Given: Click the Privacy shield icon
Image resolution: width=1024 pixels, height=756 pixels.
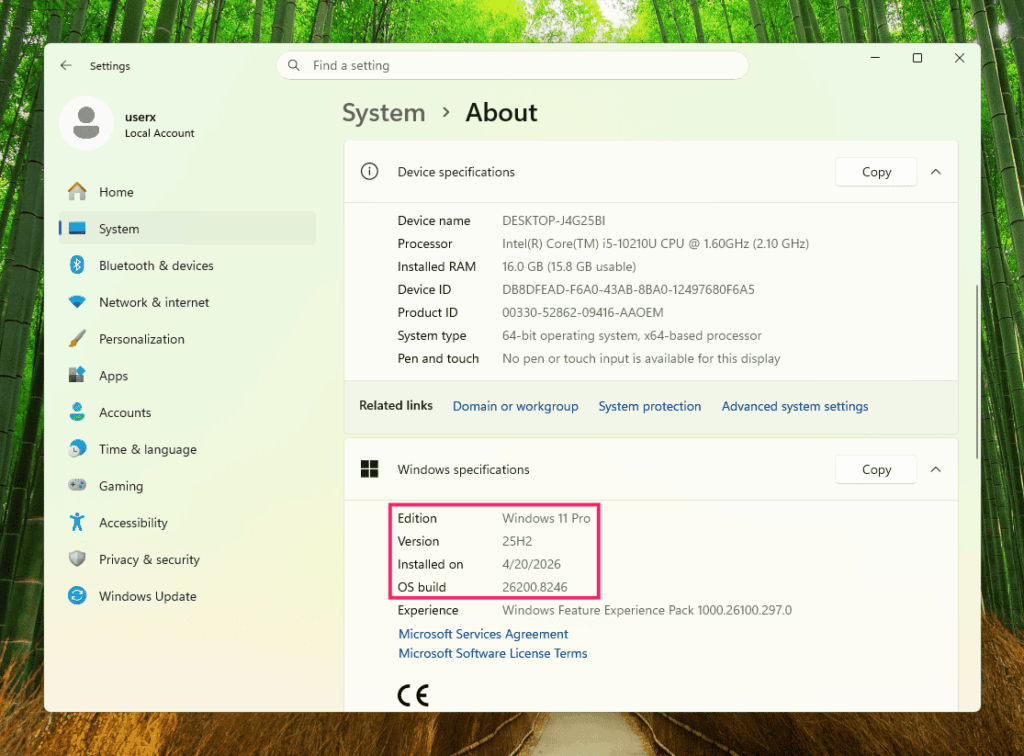Looking at the screenshot, I should coord(77,558).
